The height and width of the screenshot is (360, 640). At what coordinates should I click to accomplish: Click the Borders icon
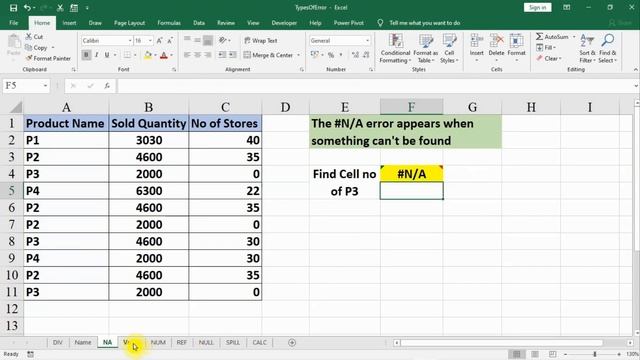[x=127, y=55]
